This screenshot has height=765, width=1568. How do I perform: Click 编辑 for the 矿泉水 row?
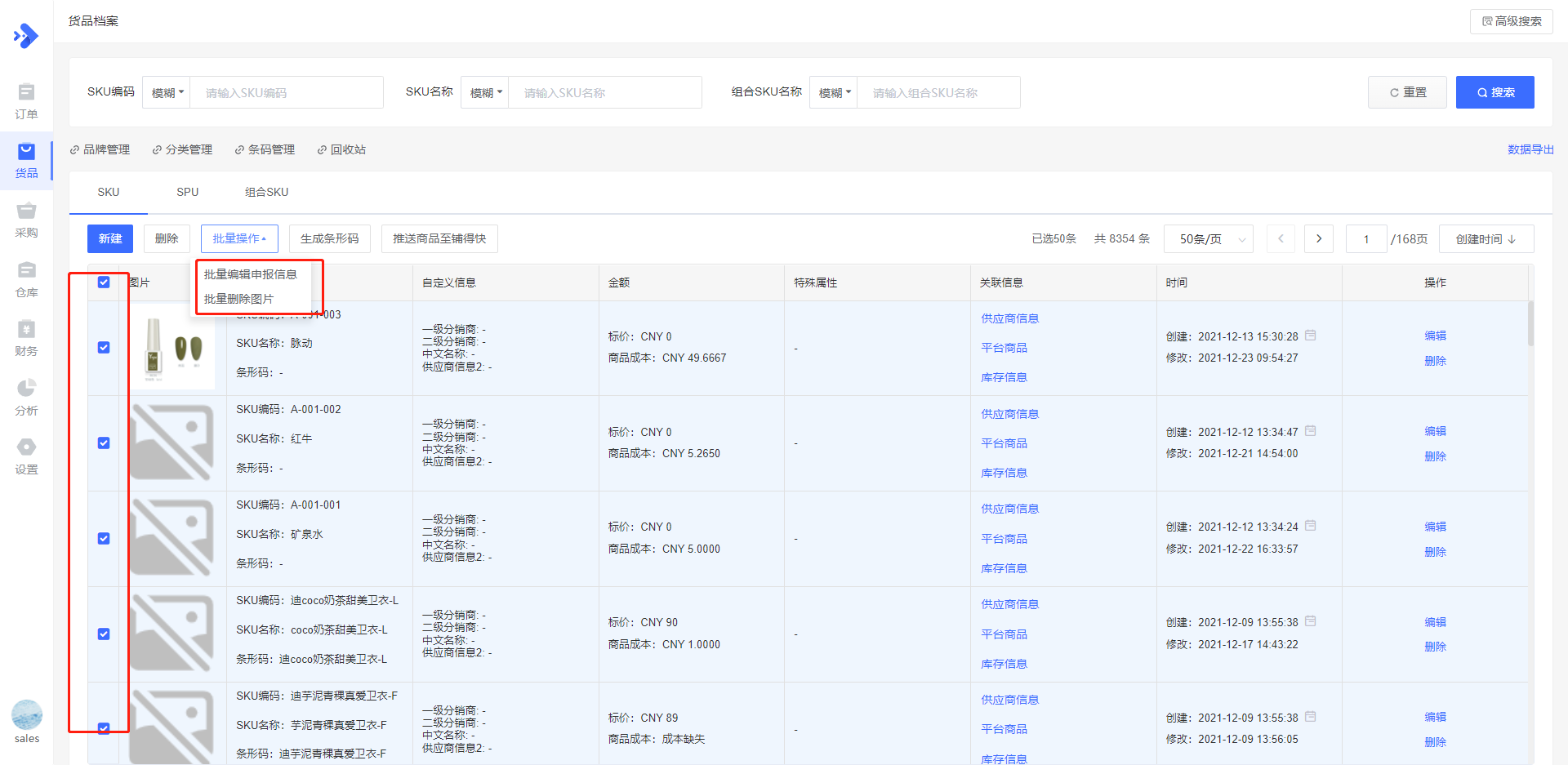[x=1436, y=527]
